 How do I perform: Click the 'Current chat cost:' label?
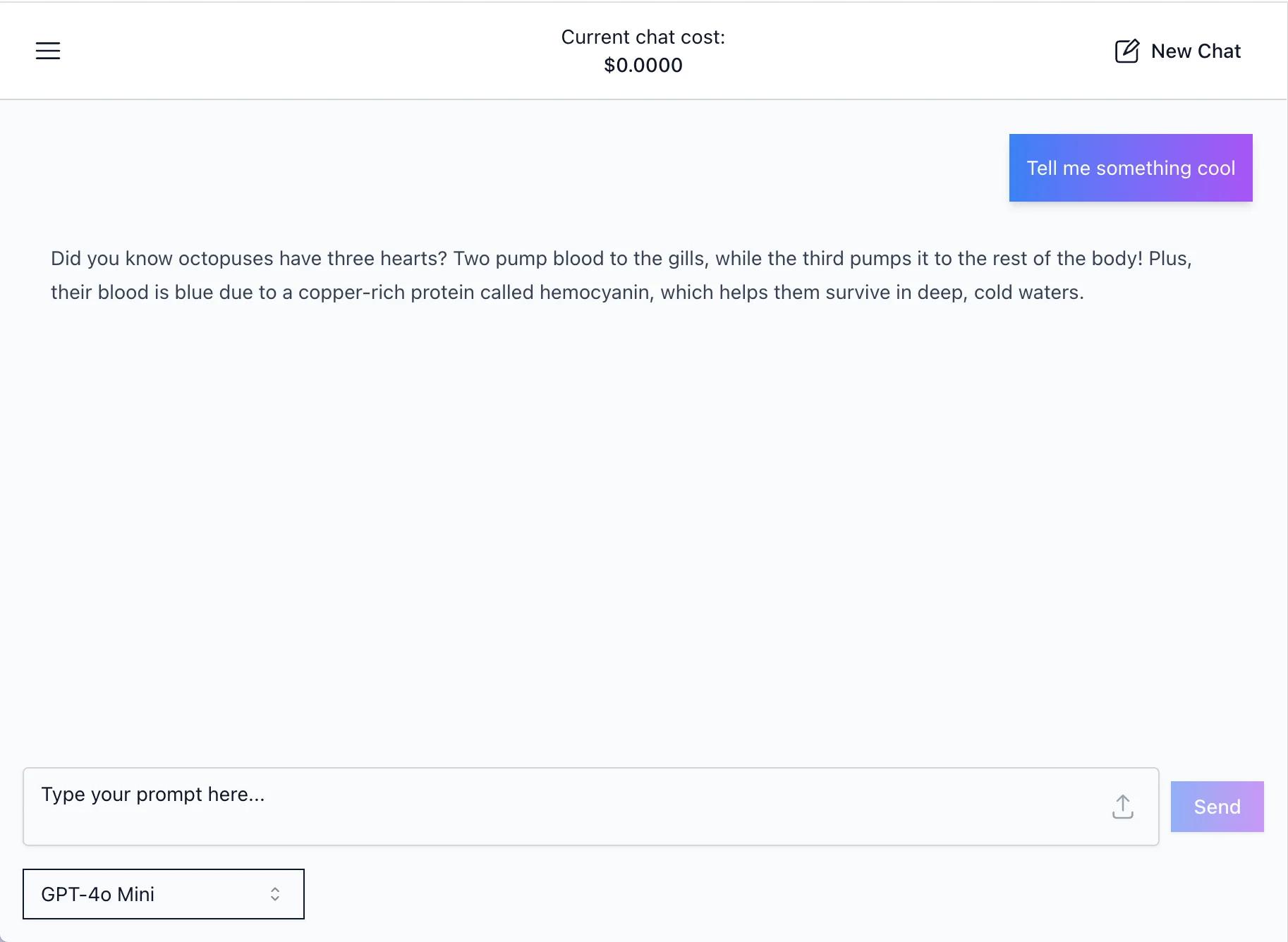pos(643,37)
